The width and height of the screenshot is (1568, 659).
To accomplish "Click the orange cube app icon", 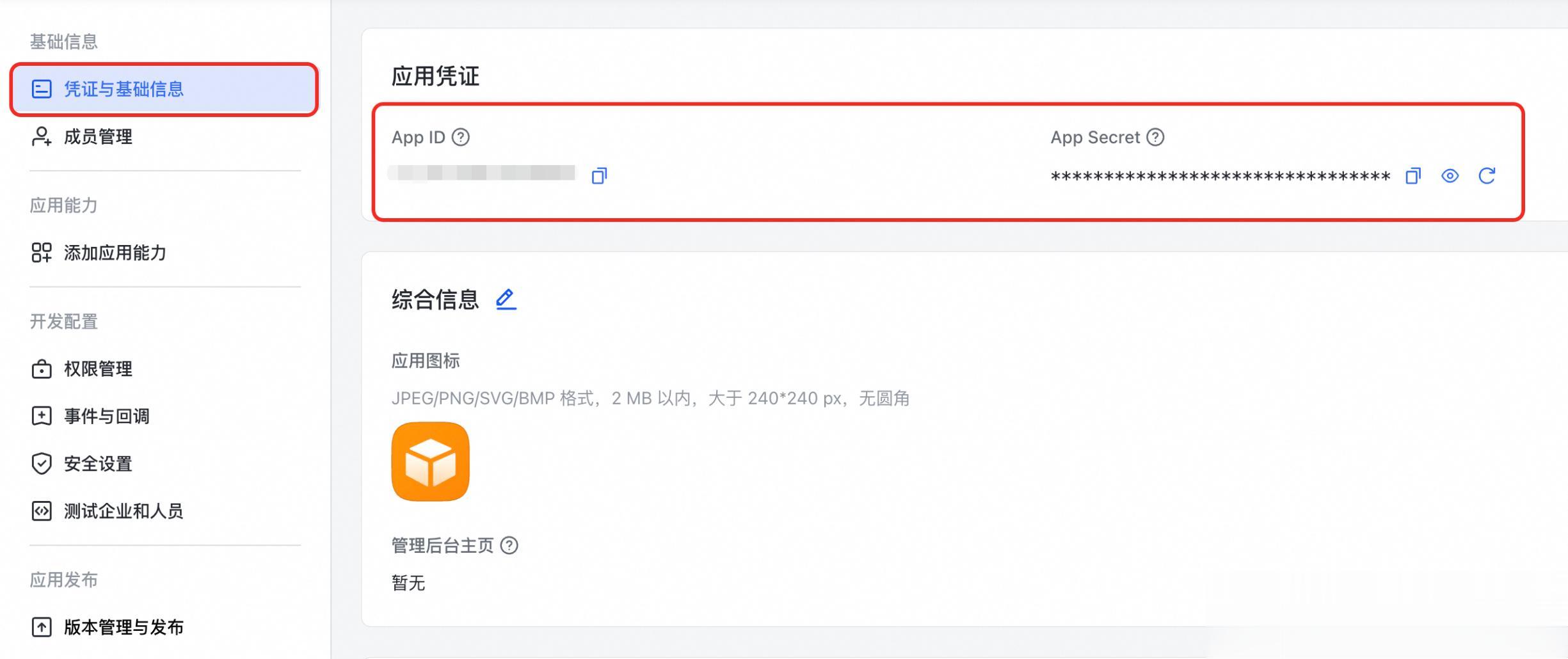I will [x=430, y=461].
